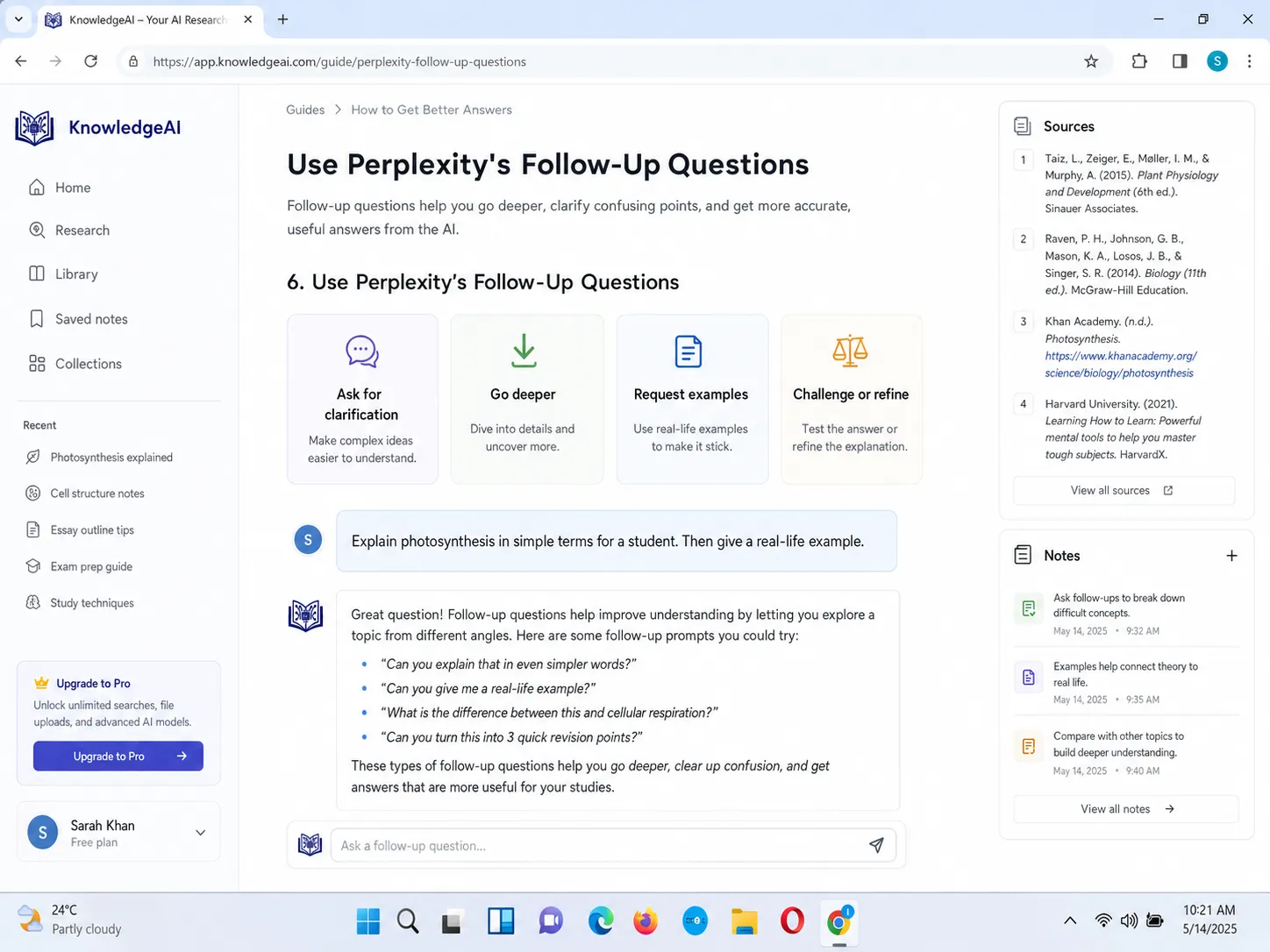
Task: Click the AI answer book avatar icon
Action: 305,616
